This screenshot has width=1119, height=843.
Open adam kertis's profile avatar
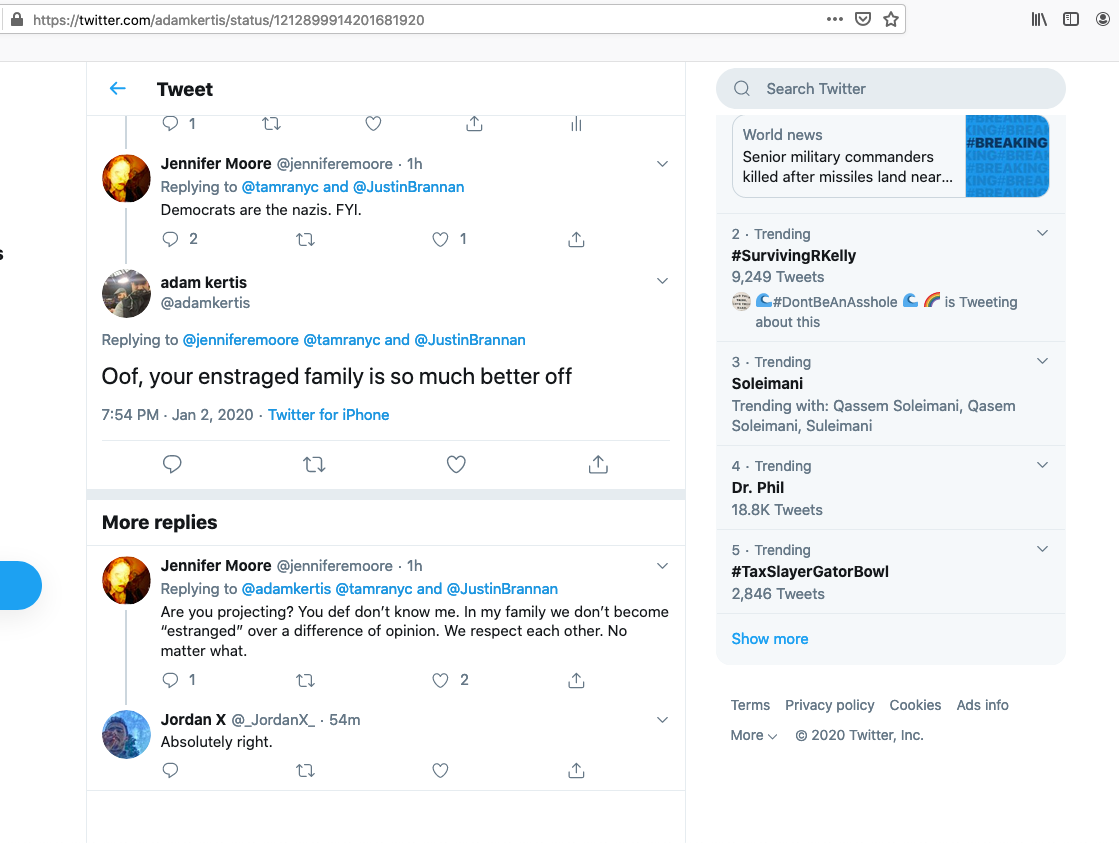coord(127,293)
